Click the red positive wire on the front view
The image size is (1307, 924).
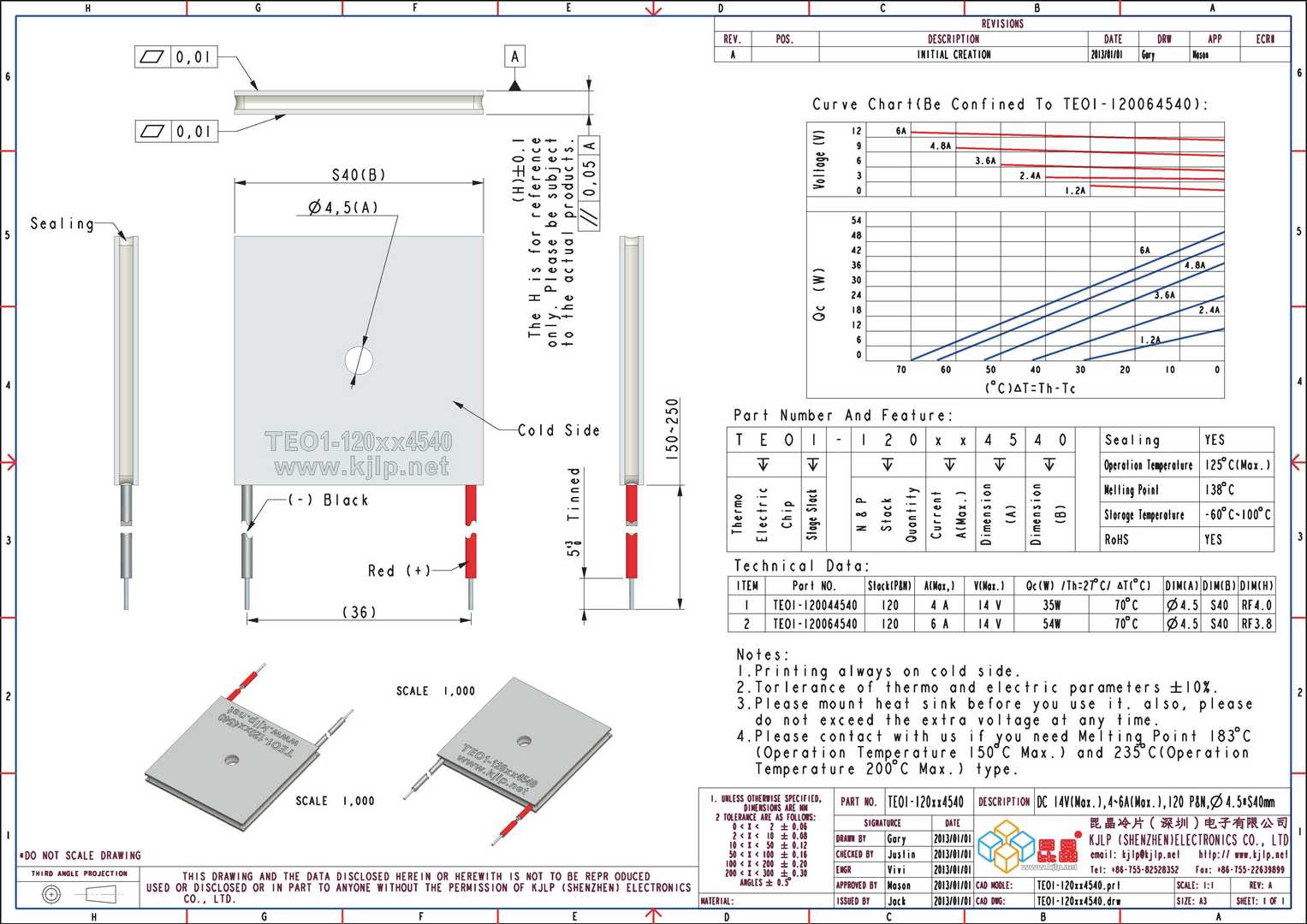470,532
